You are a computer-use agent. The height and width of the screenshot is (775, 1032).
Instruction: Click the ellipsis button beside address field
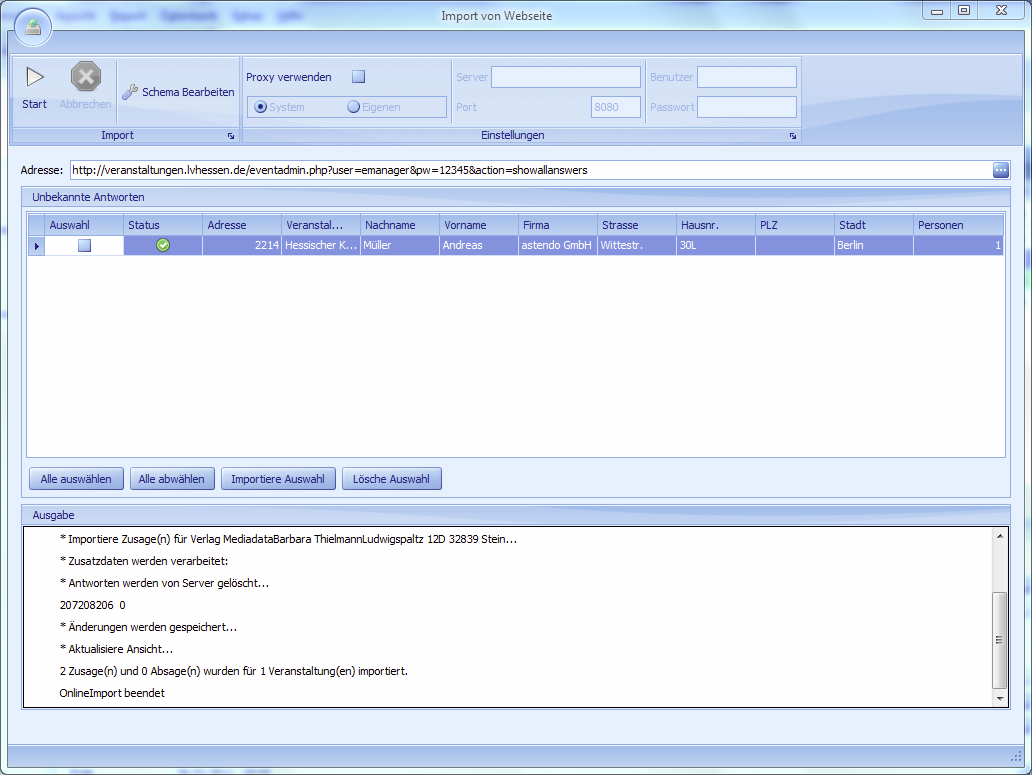[1001, 170]
